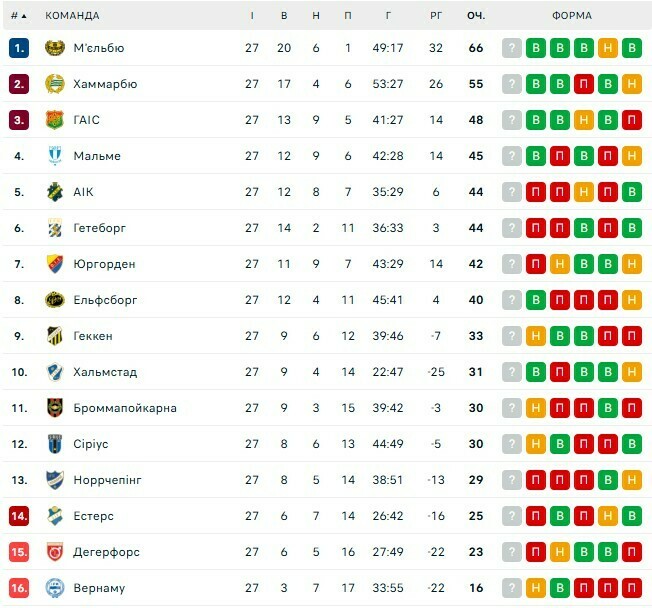Viewport: 652px width, 608px height.
Task: Click the Юргорден team shield icon
Action: [55, 264]
